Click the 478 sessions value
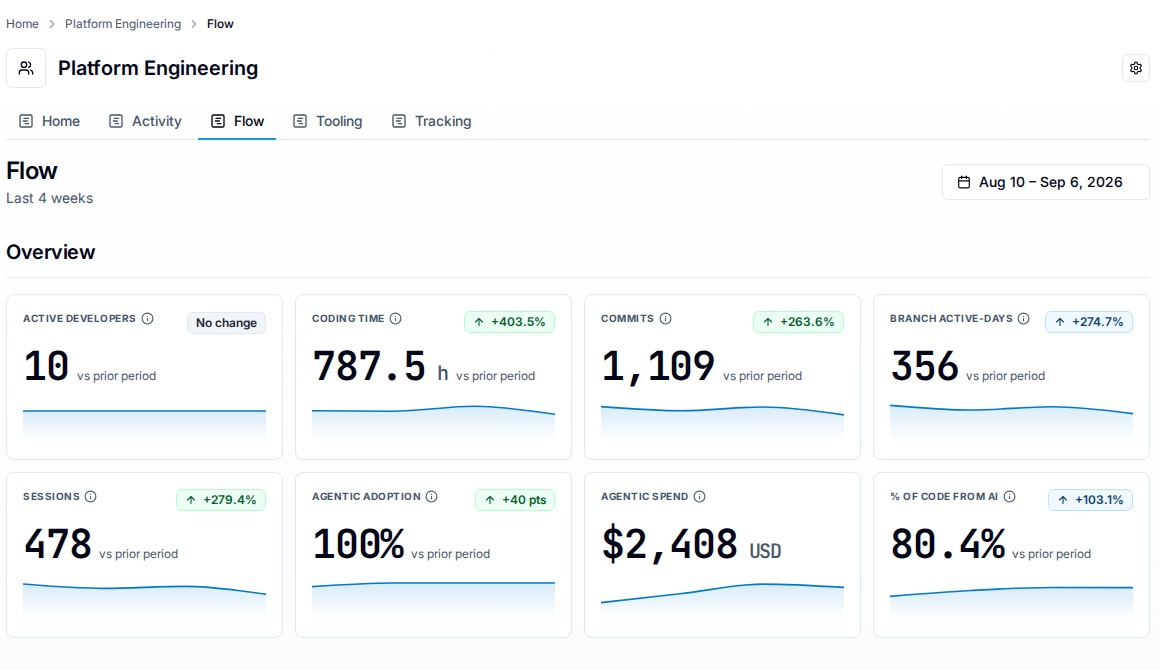This screenshot has width=1160, height=670. pyautogui.click(x=58, y=544)
